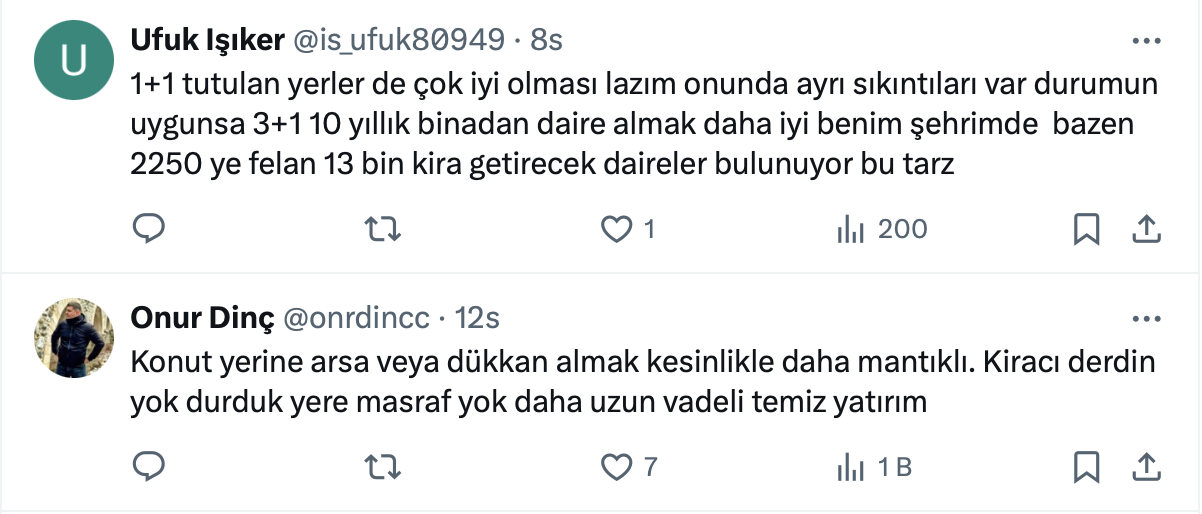Image resolution: width=1202 pixels, height=514 pixels.
Task: Bookmark Onur Dinç's tweet
Action: [1086, 466]
